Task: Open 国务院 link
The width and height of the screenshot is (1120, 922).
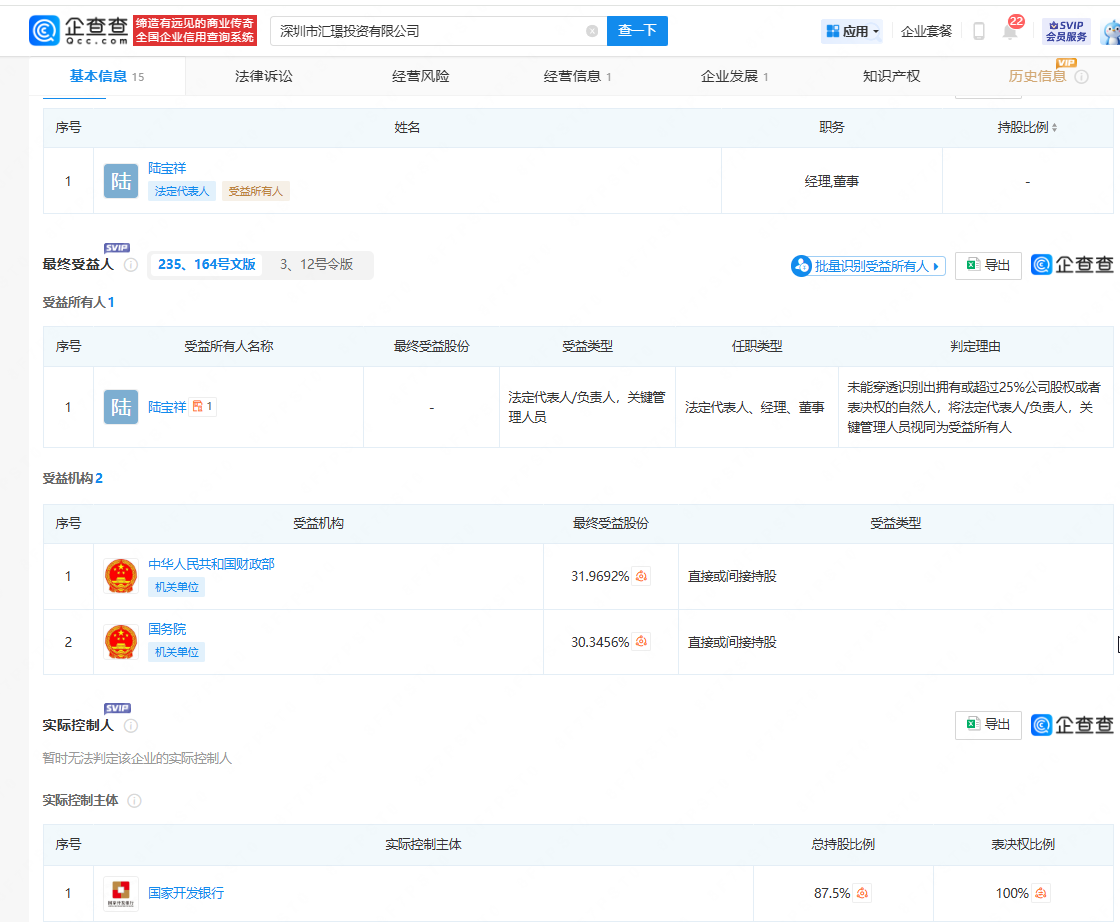Action: click(x=167, y=629)
